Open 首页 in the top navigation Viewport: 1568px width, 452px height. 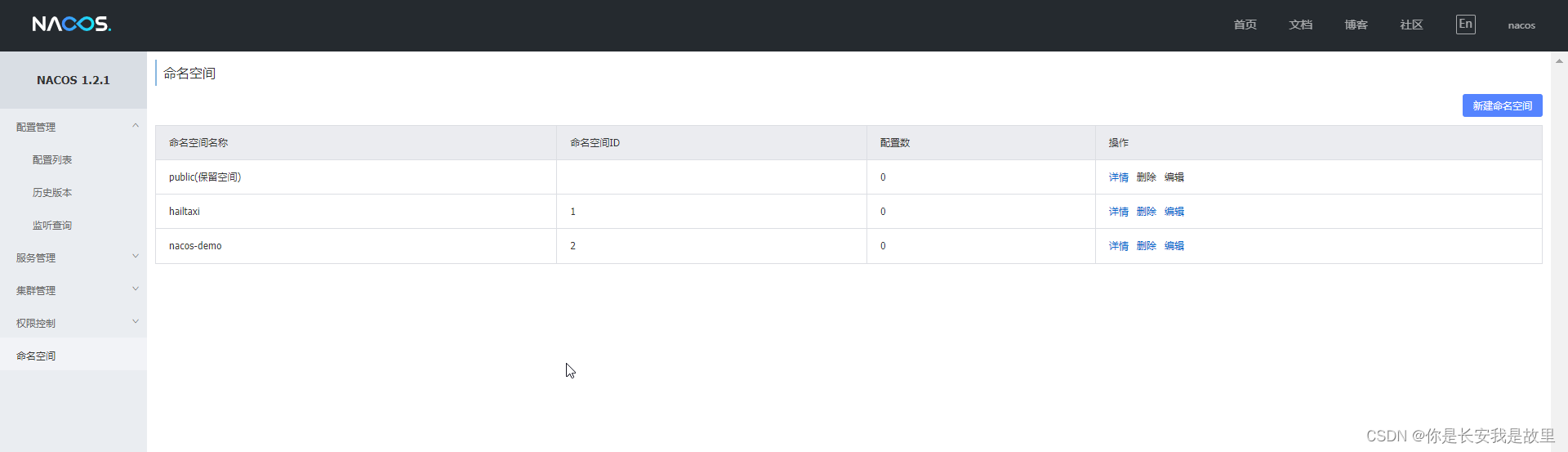point(1245,25)
